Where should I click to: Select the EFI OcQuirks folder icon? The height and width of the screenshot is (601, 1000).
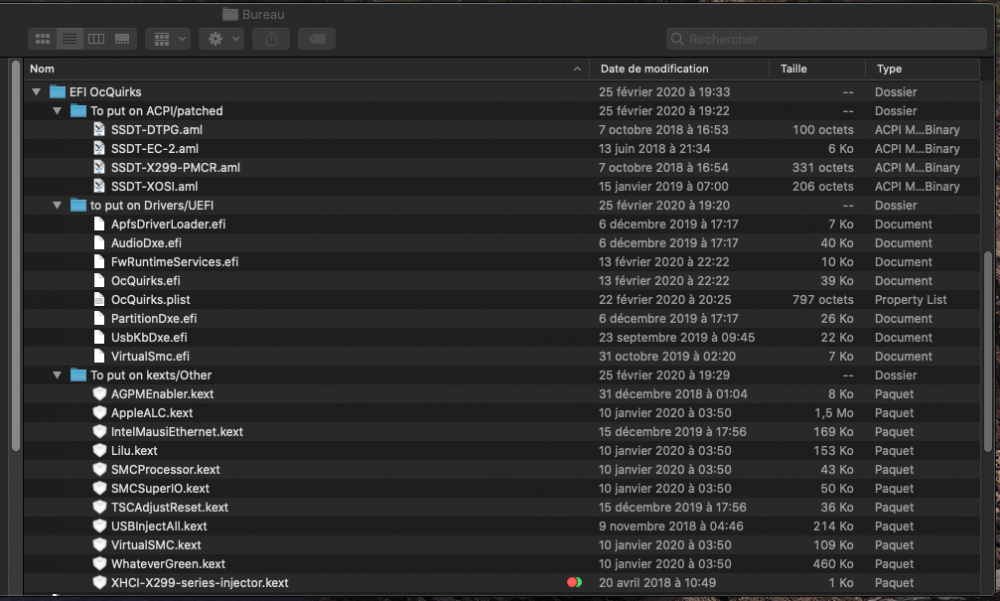57,92
